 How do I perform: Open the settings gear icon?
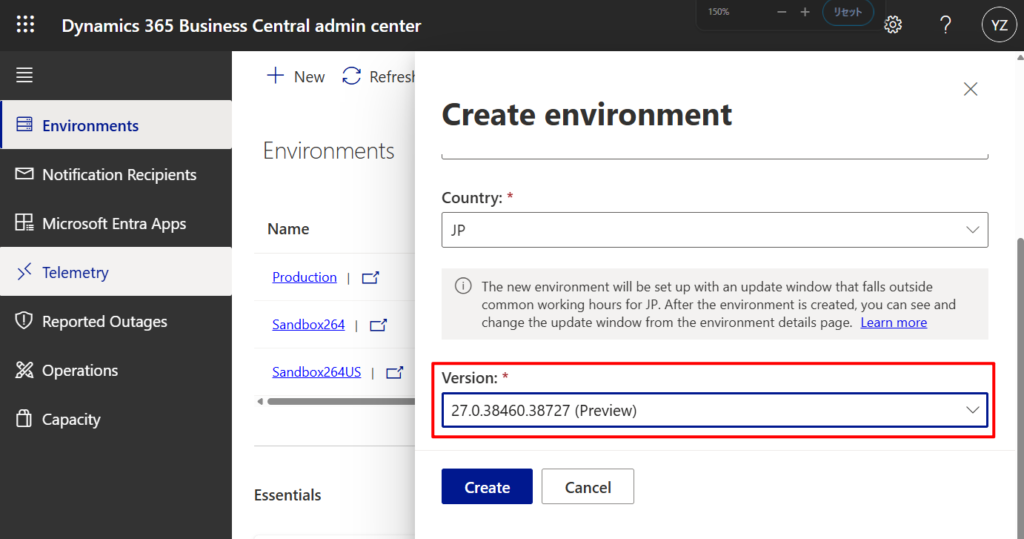pos(893,25)
